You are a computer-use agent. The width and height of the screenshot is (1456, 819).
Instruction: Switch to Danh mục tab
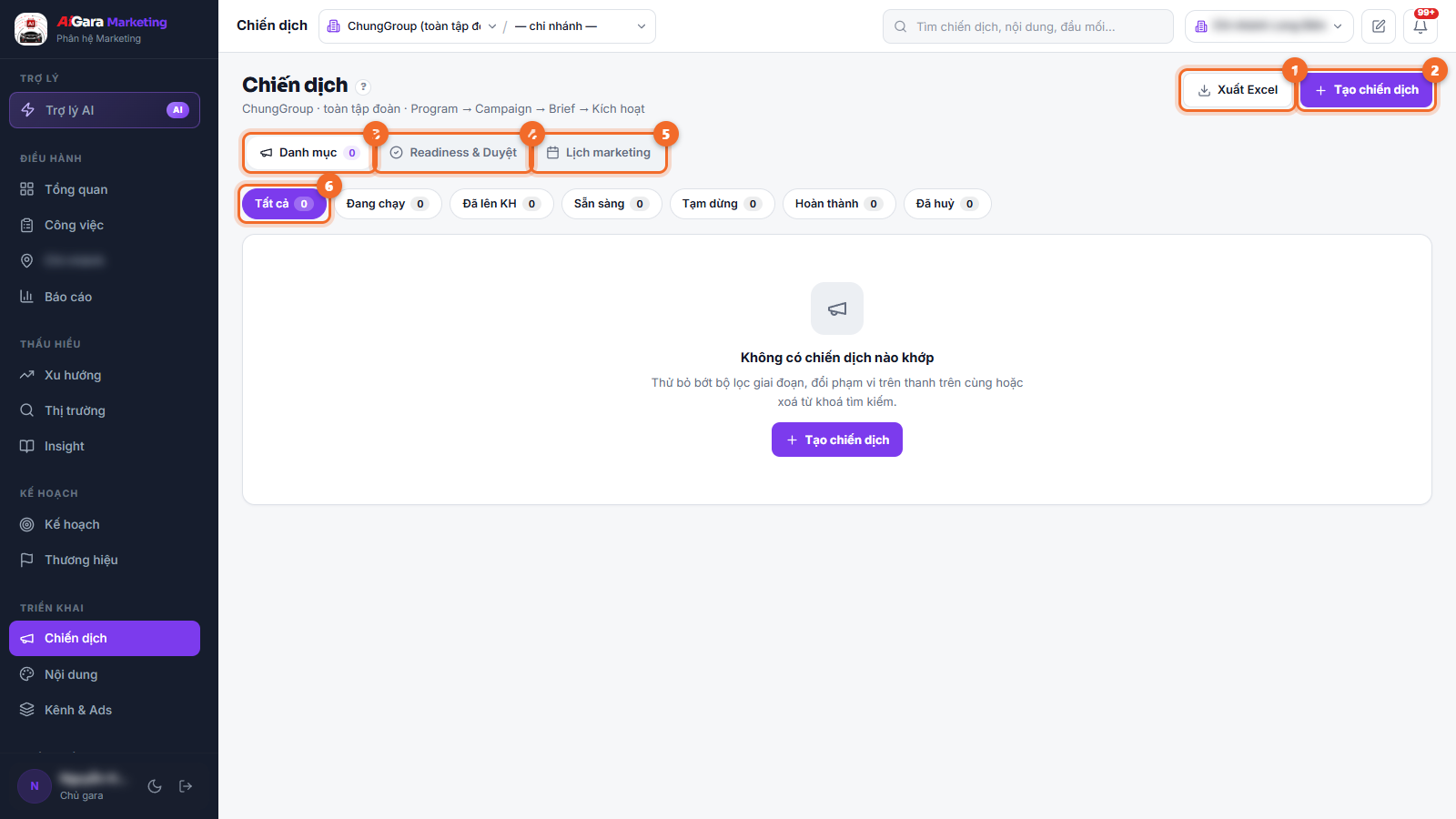(x=308, y=153)
